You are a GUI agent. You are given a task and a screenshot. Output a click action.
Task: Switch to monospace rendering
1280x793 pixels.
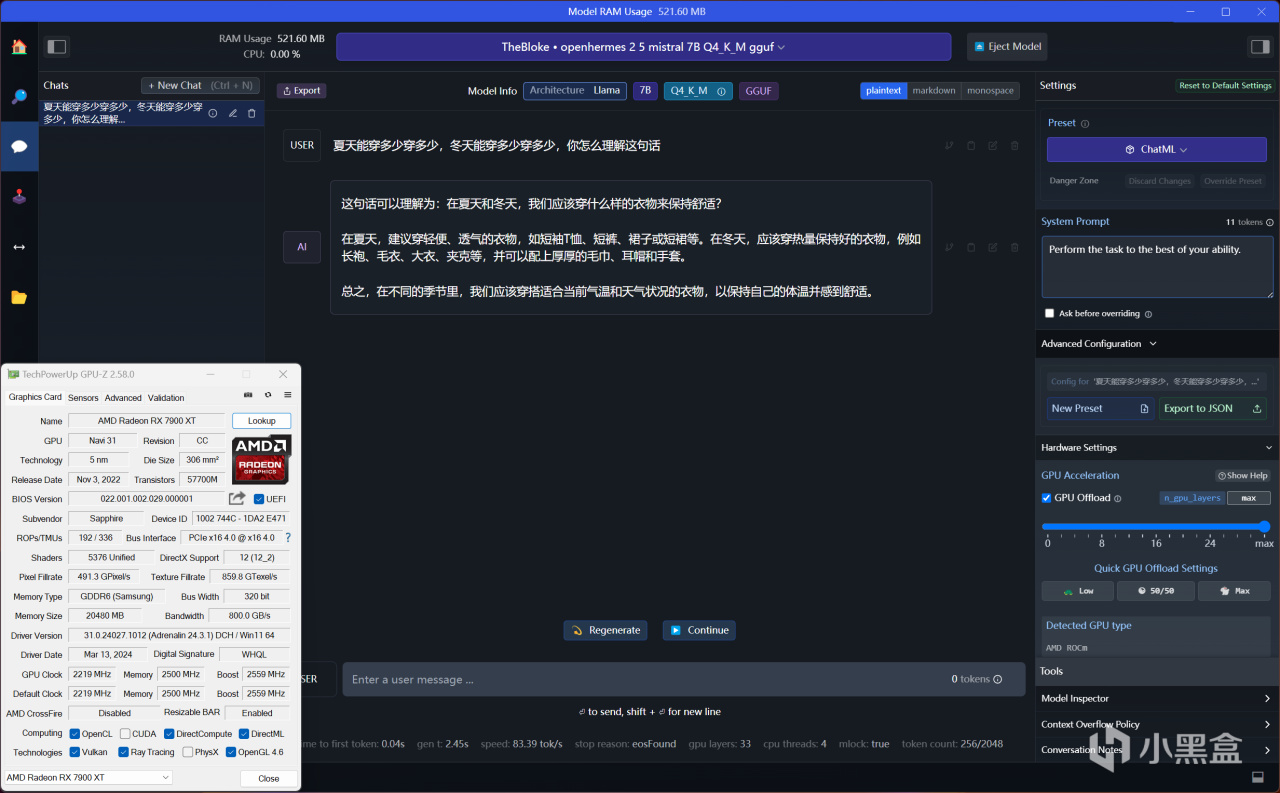click(x=990, y=90)
